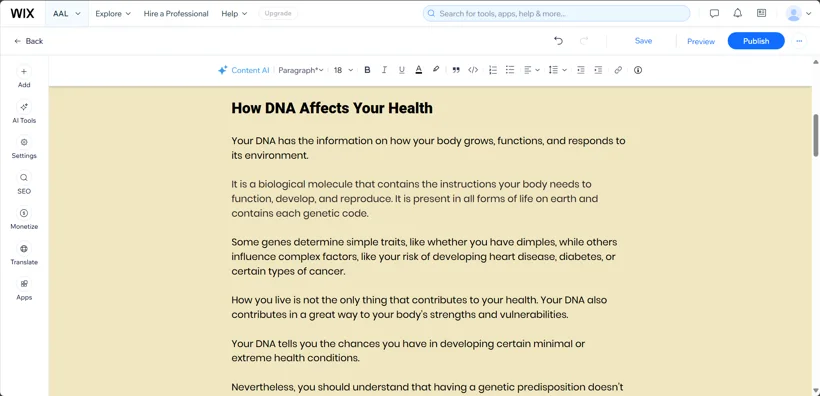This screenshot has width=820, height=396.
Task: Open the SEO panel
Action: point(24,184)
